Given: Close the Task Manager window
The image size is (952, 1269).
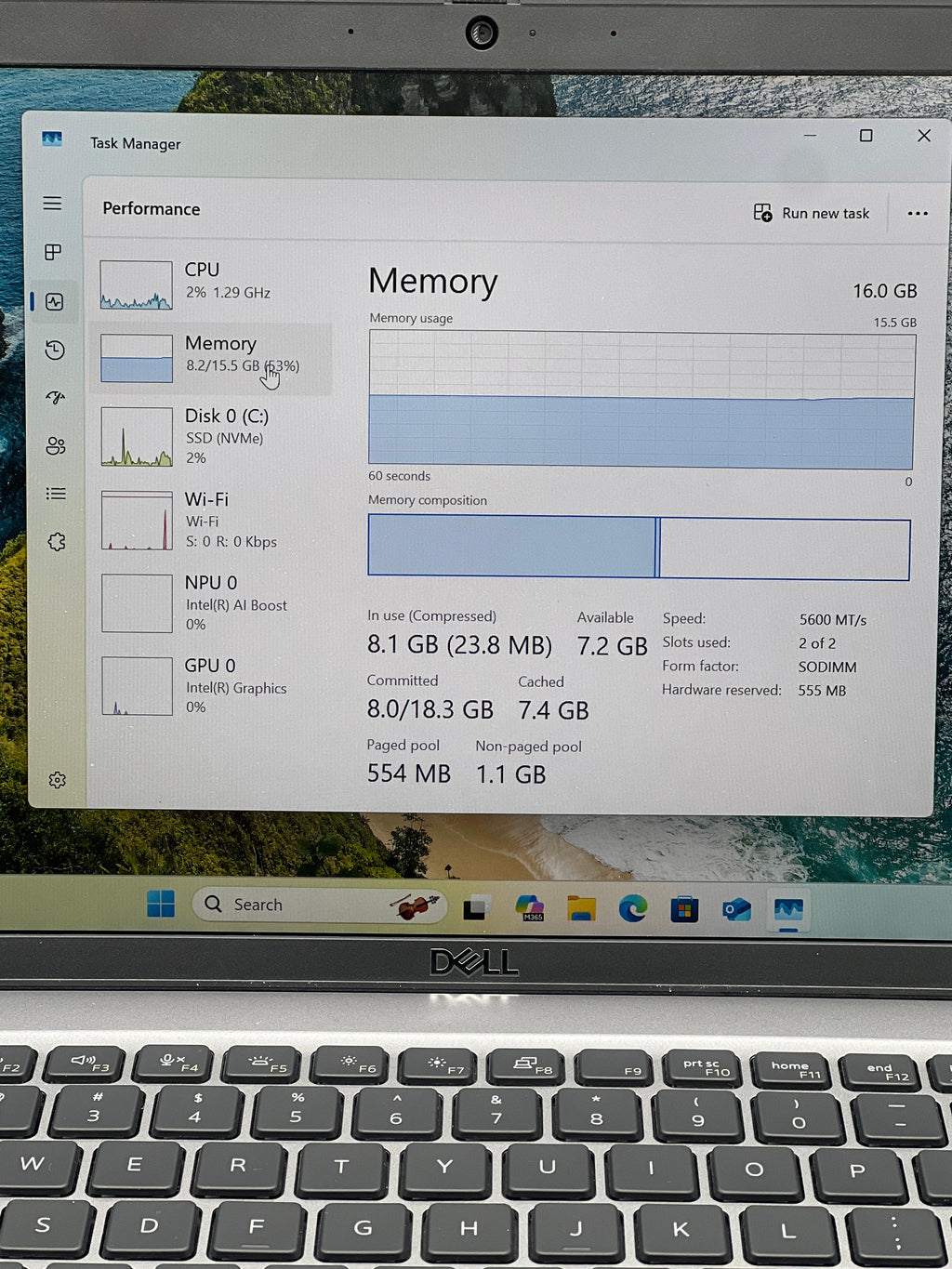Looking at the screenshot, I should click(x=924, y=136).
